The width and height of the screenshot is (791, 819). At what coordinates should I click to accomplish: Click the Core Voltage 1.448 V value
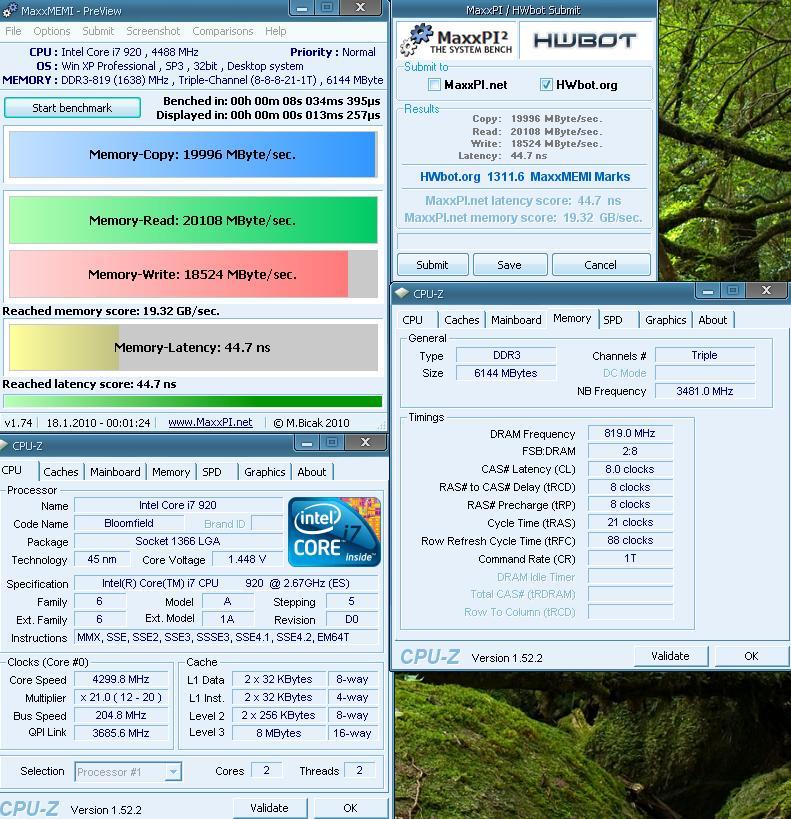pyautogui.click(x=247, y=559)
